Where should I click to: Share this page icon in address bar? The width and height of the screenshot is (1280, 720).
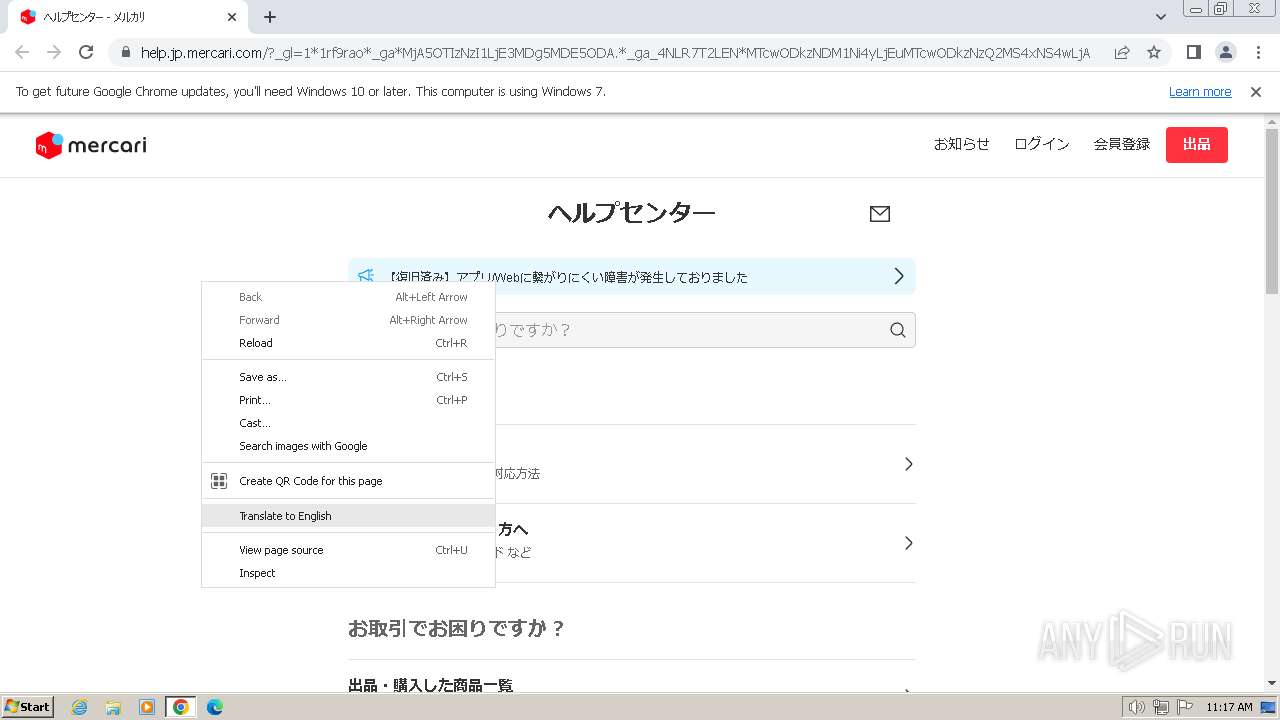(x=1122, y=52)
